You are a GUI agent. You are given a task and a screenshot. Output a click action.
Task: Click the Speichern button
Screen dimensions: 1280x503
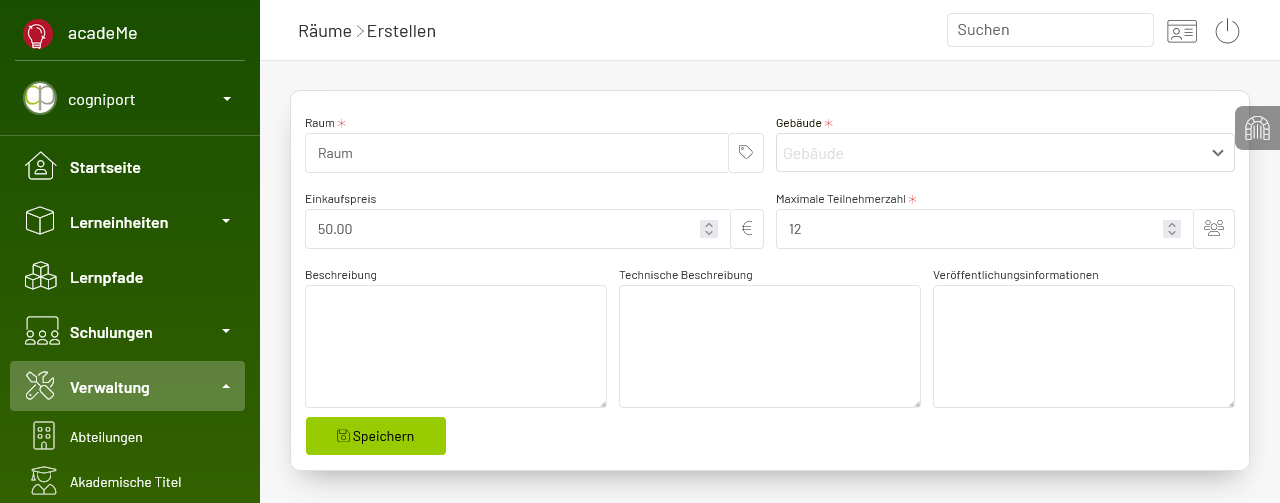click(376, 436)
